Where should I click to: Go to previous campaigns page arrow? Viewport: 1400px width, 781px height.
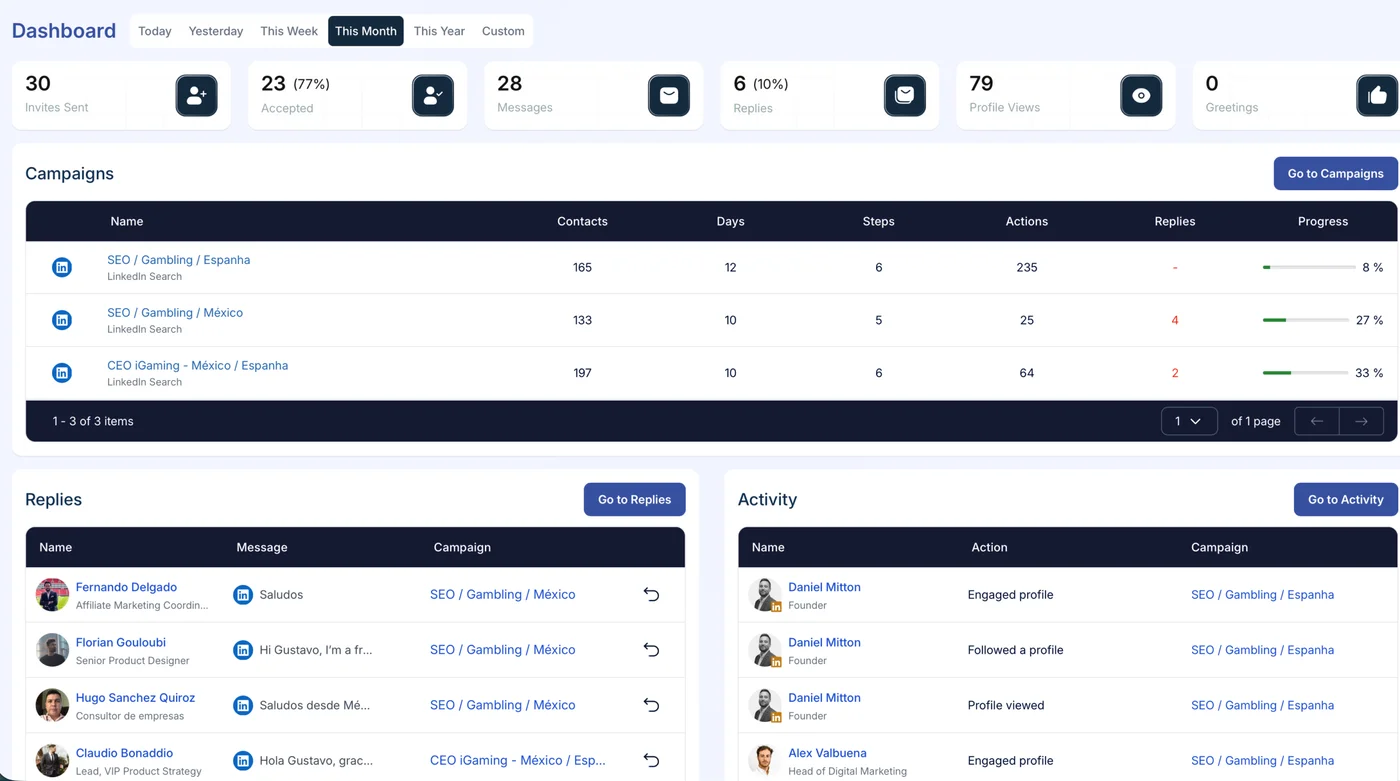1317,421
